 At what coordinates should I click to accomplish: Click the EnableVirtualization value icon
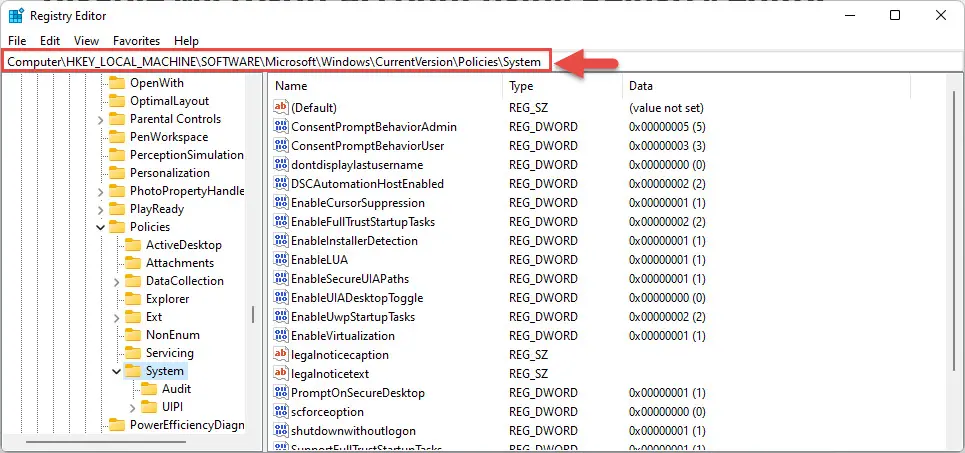click(281, 336)
